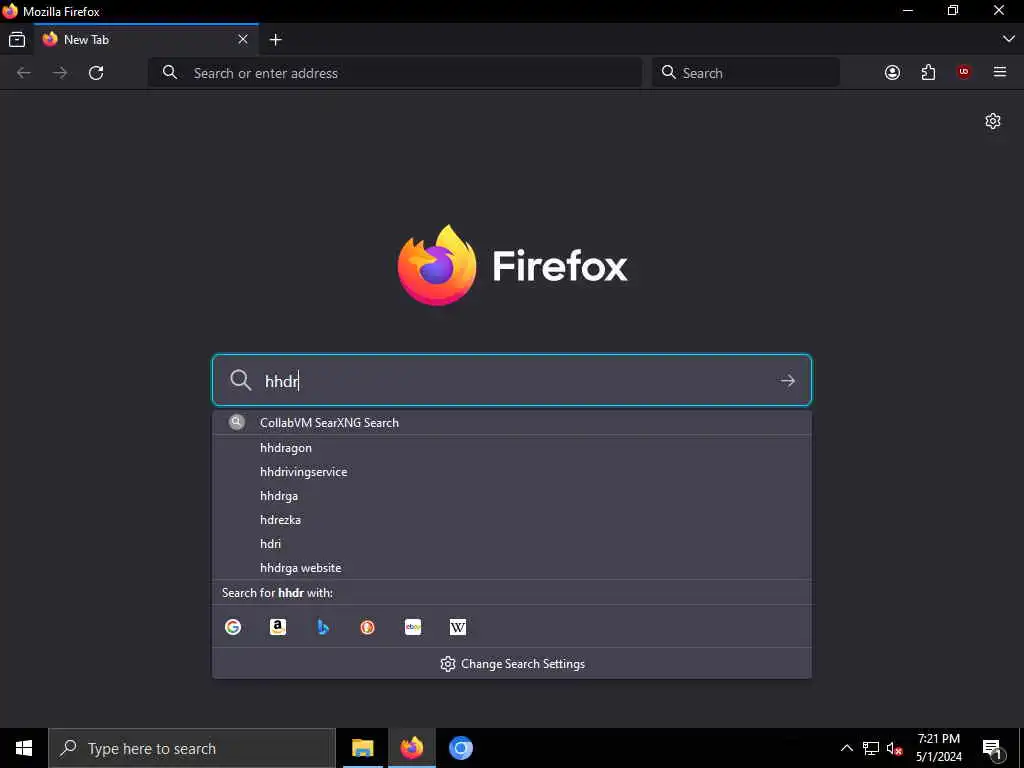Submit search with the arrow button
This screenshot has width=1024, height=768.
(788, 381)
